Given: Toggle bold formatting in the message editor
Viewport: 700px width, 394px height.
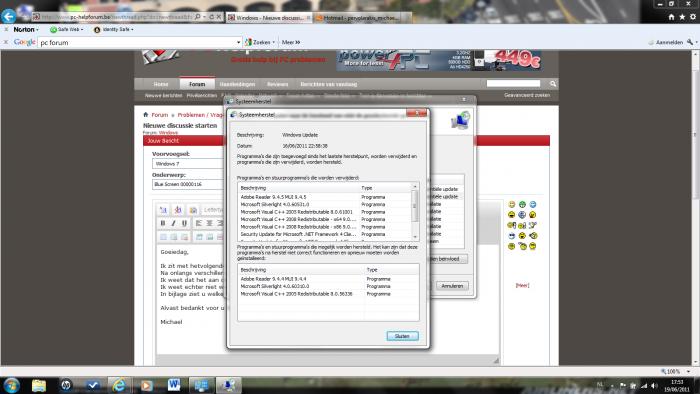Looking at the screenshot, I should coord(163,223).
